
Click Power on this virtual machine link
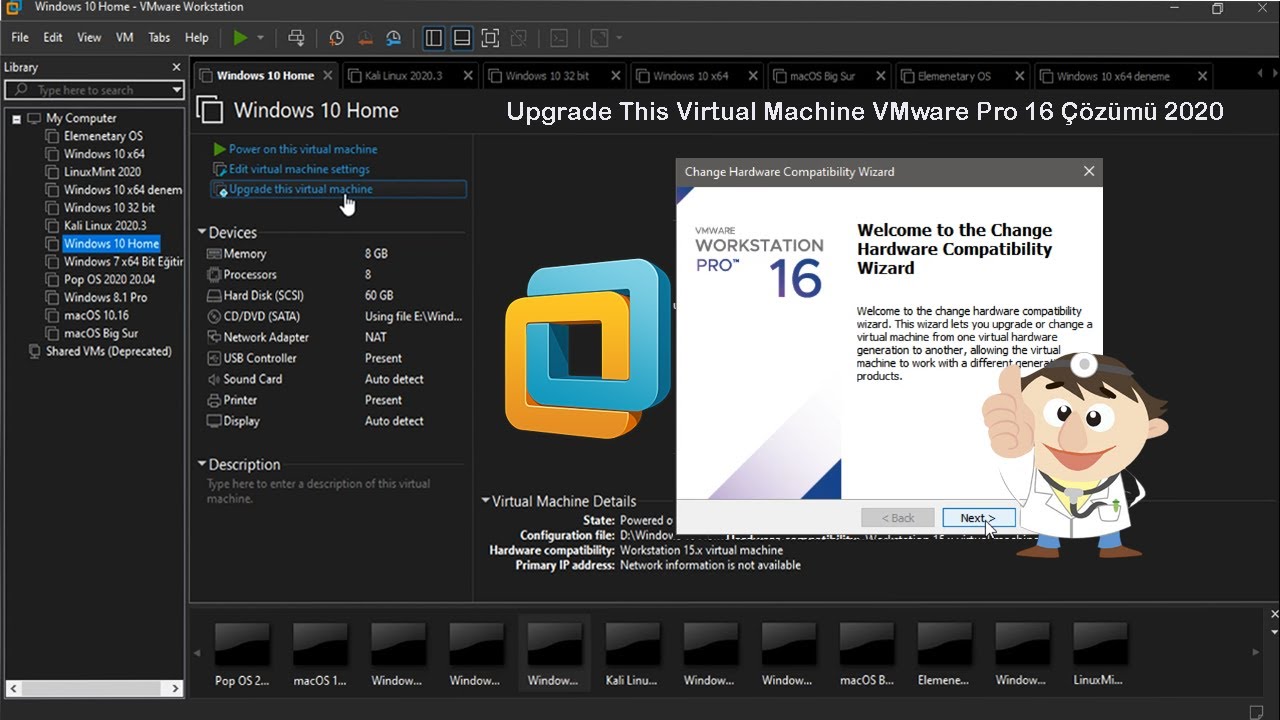(303, 149)
